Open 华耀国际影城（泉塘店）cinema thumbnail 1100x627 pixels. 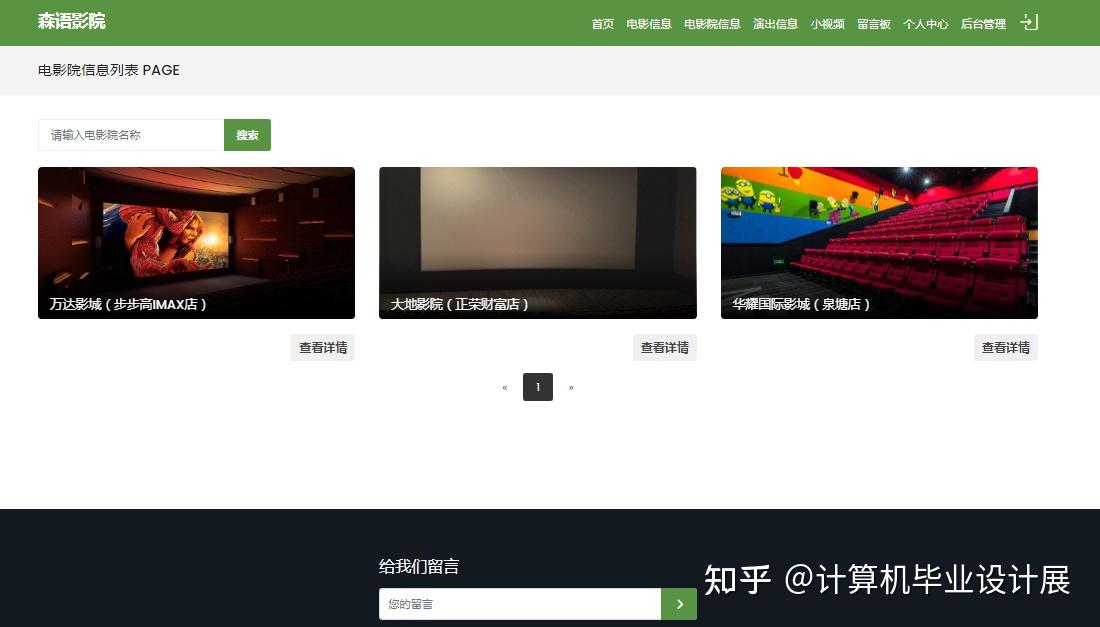879,243
